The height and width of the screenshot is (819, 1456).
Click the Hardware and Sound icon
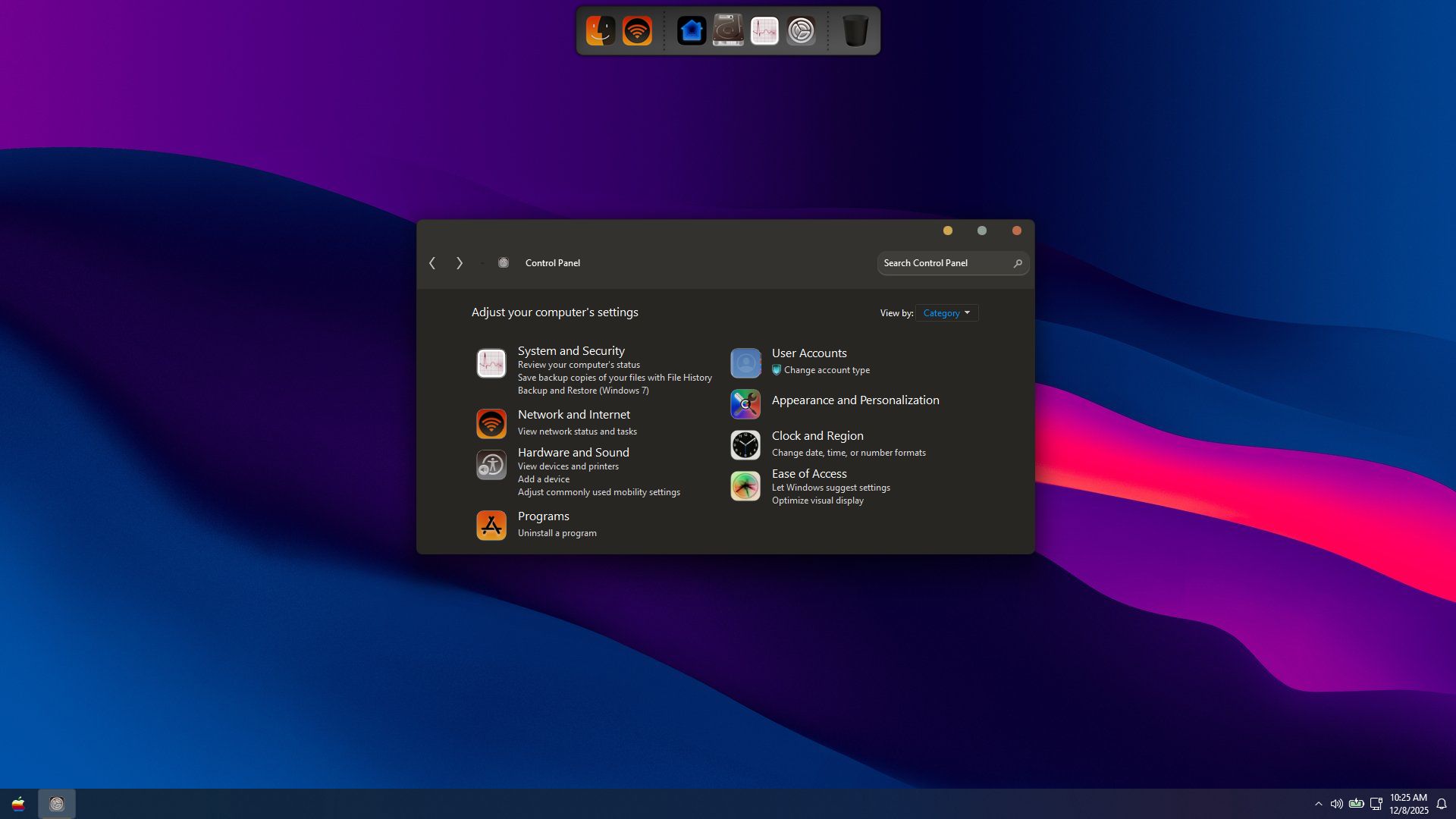(491, 465)
